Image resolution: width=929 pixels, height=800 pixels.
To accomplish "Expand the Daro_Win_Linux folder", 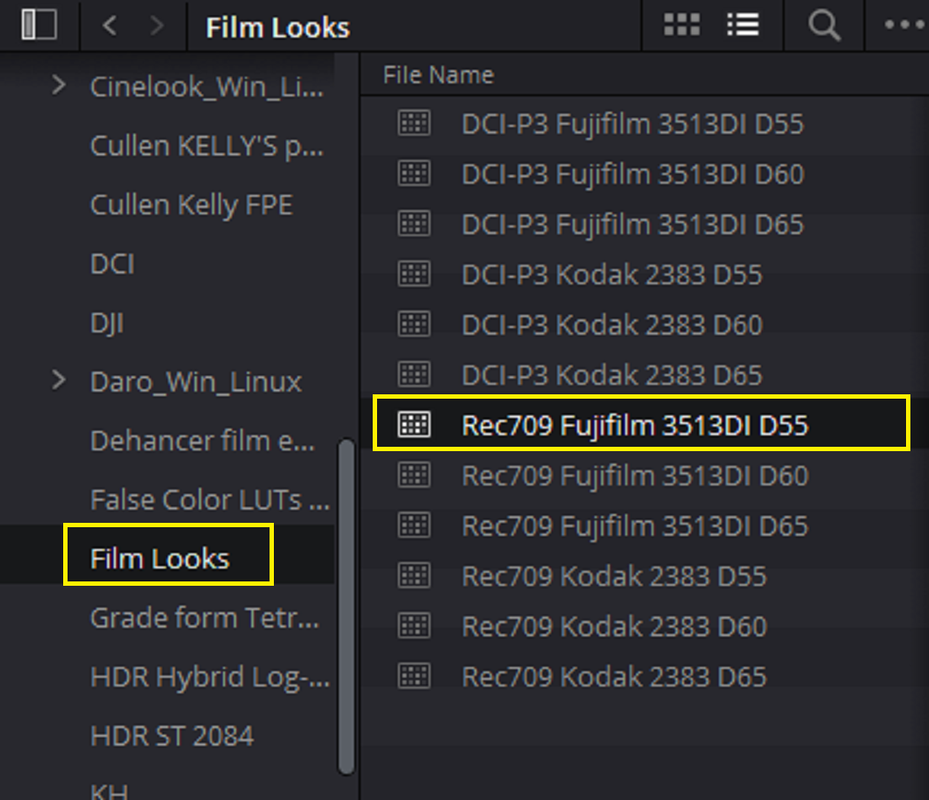I will [58, 380].
